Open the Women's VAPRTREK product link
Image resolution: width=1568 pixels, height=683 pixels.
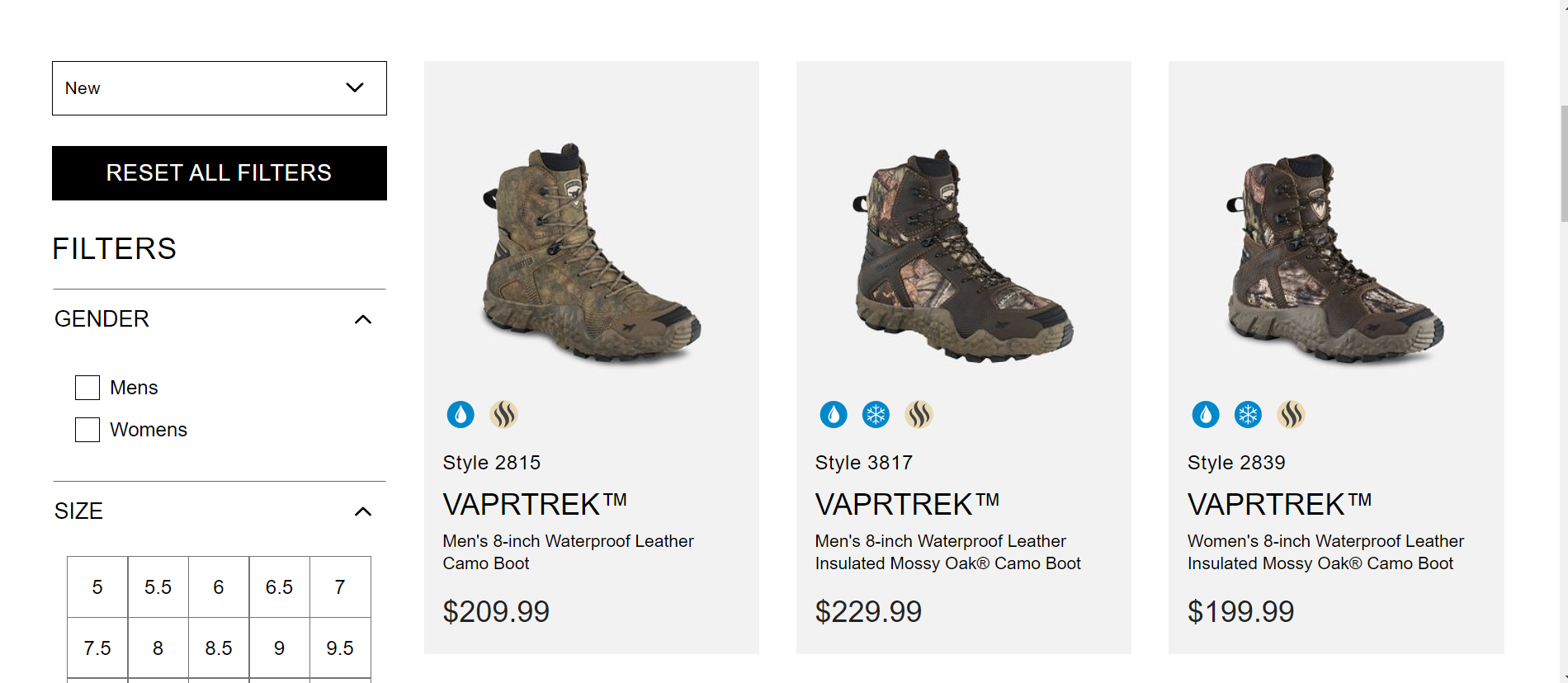1280,502
